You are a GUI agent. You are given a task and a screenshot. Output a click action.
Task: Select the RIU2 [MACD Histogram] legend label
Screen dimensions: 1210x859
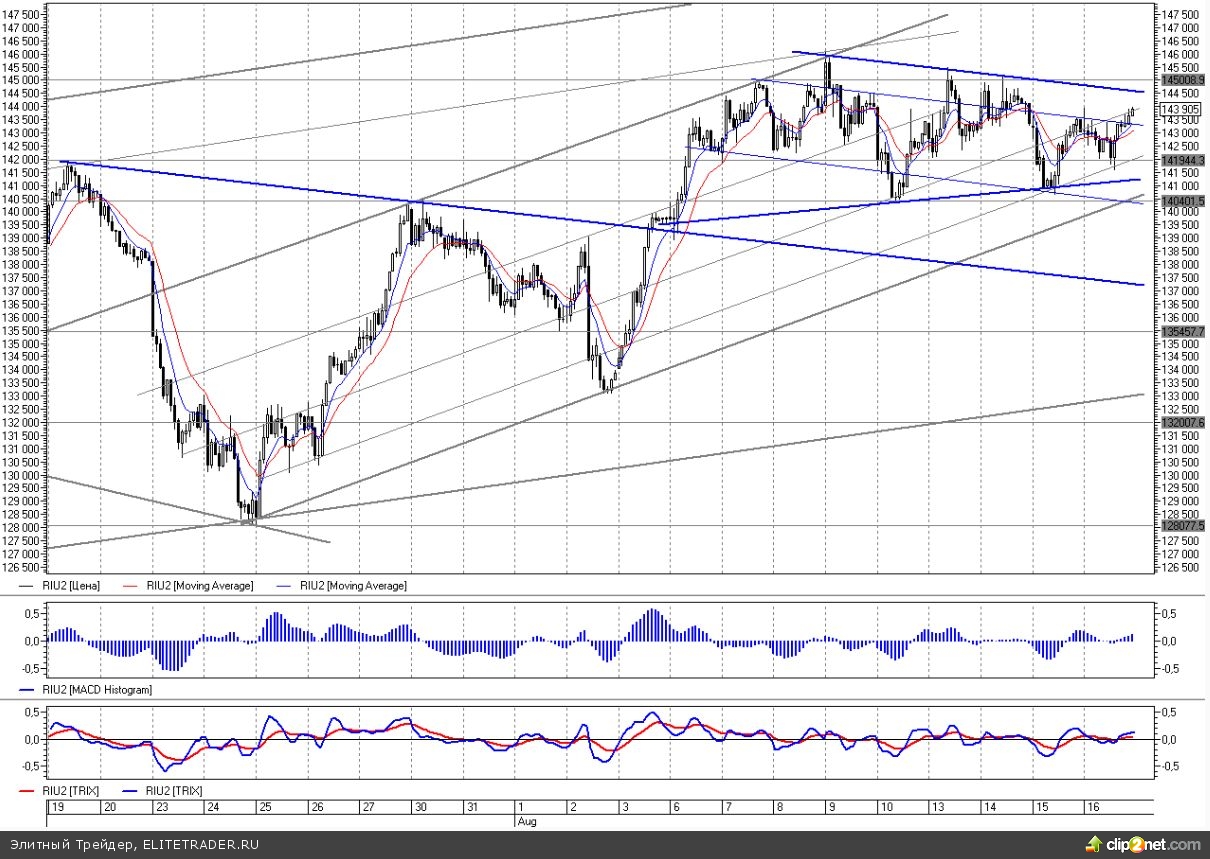click(95, 690)
